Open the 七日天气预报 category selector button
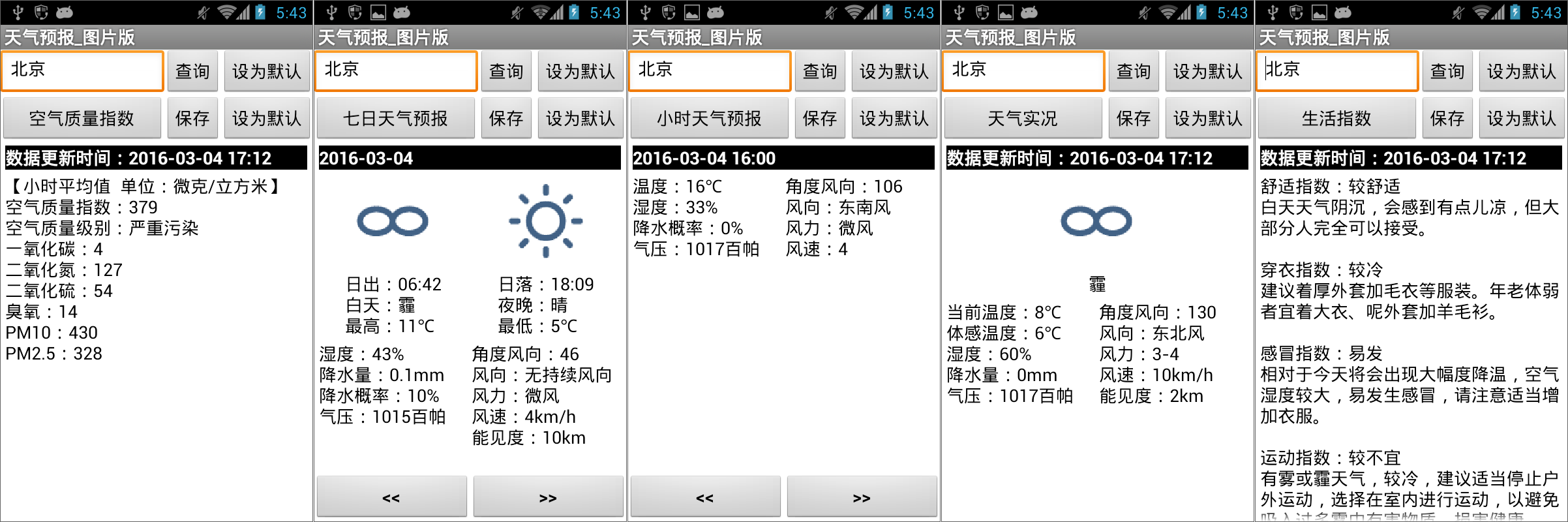The height and width of the screenshot is (522, 1568). click(396, 118)
